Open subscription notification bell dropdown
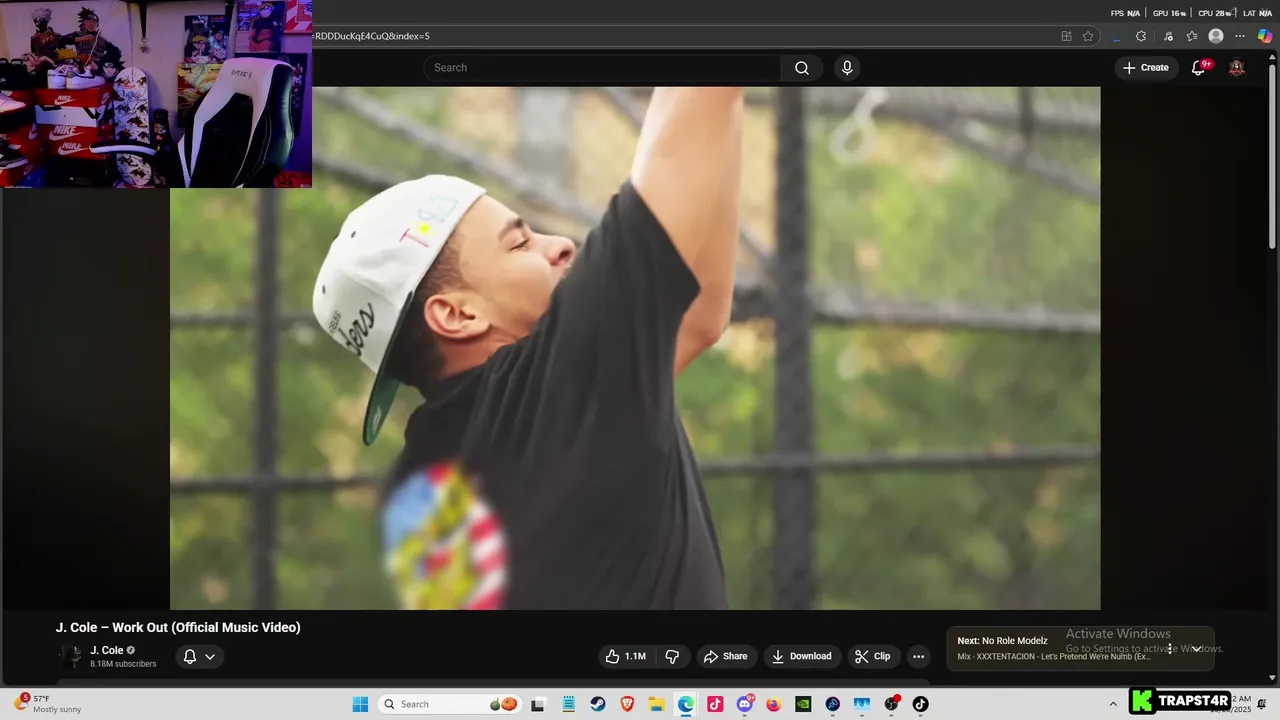The width and height of the screenshot is (1280, 720). pos(199,657)
